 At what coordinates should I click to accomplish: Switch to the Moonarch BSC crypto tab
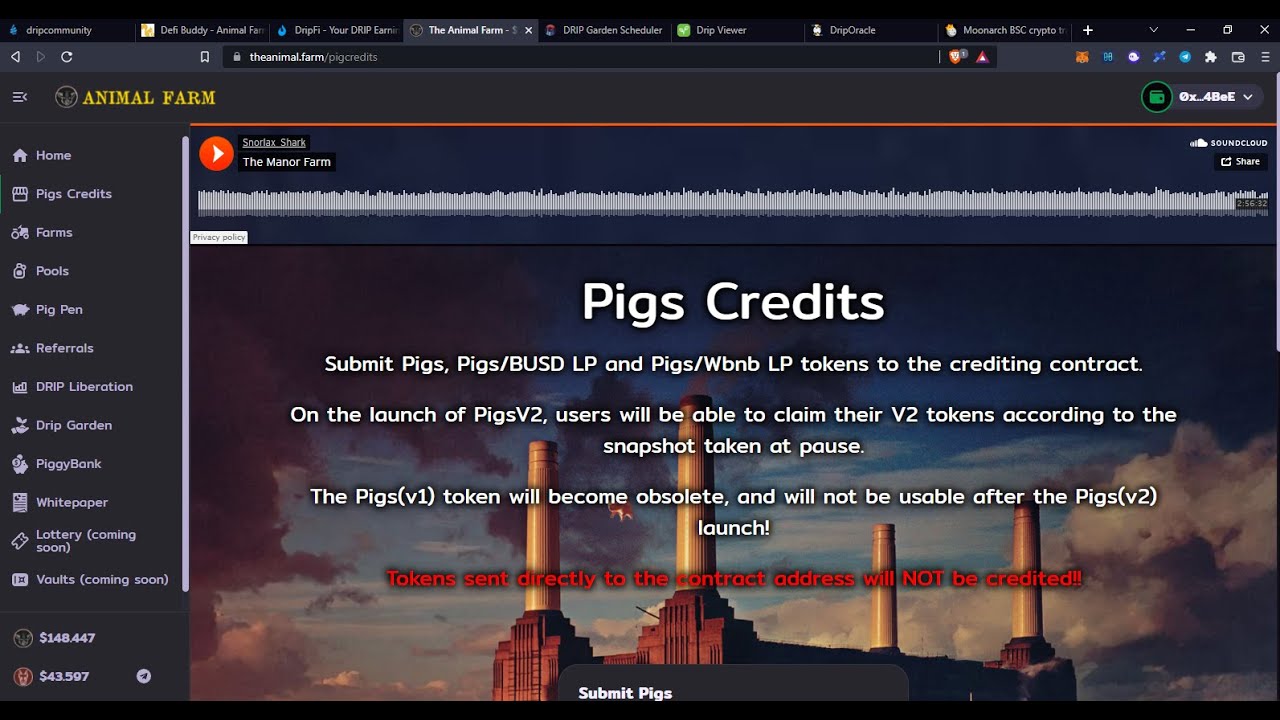click(x=1006, y=30)
